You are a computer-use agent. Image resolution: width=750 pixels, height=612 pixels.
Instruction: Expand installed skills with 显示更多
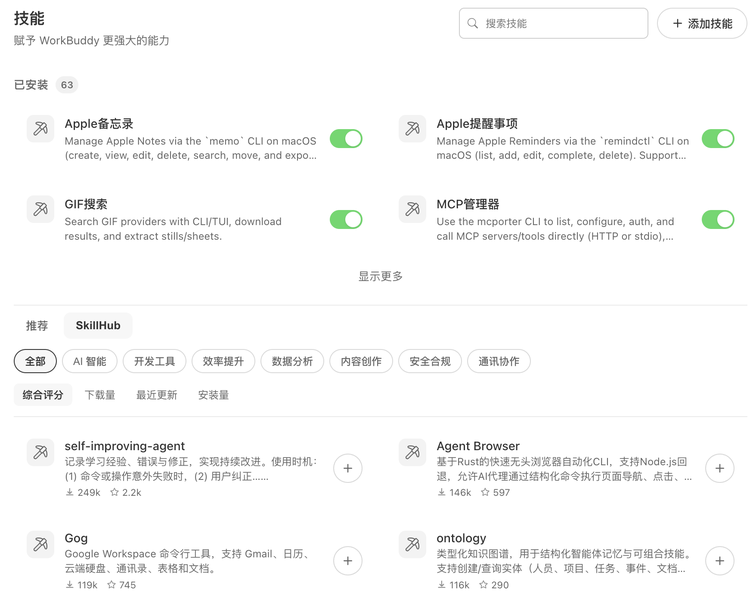[x=380, y=276]
